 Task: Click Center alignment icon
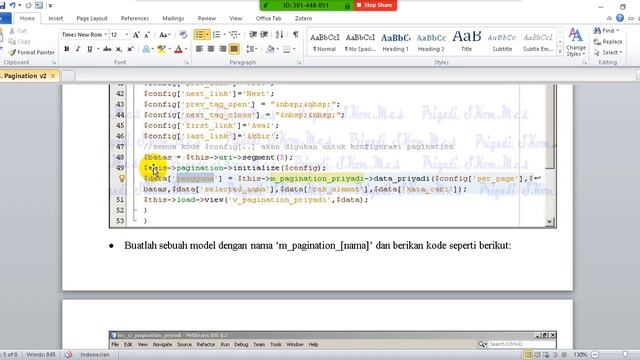pos(211,49)
